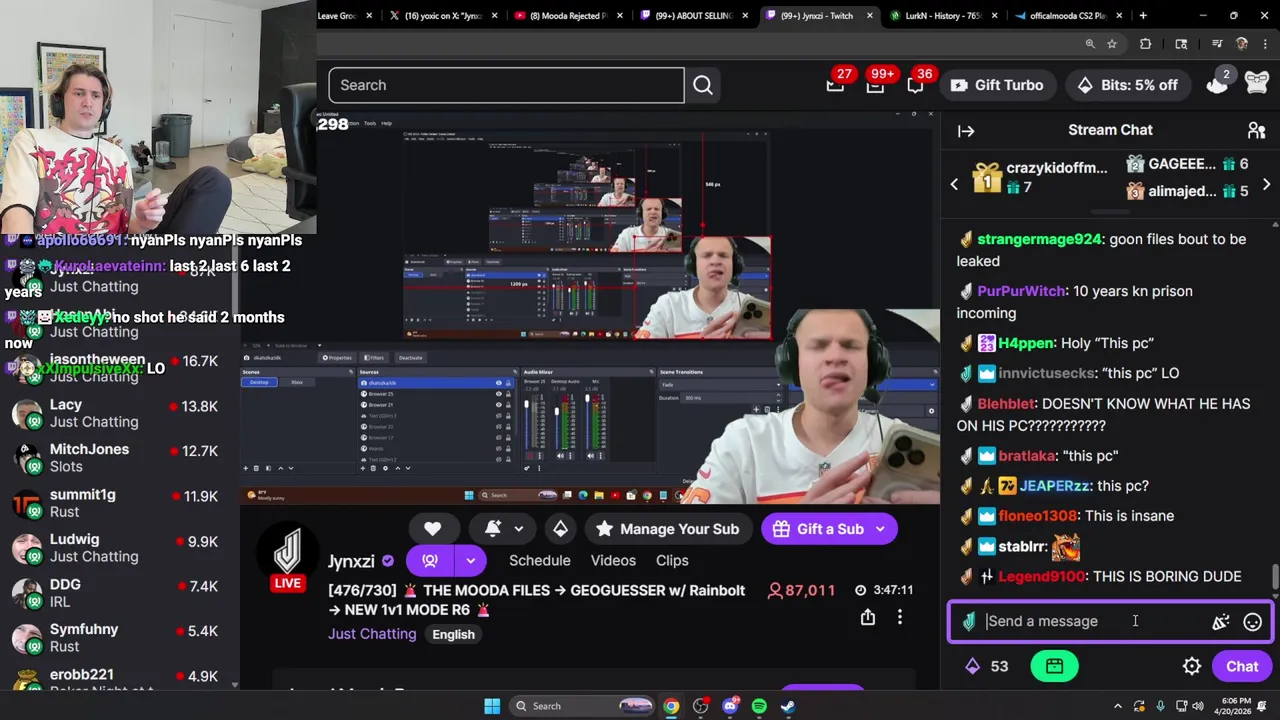Click the Manage Your Sub button
This screenshot has height=720, width=1280.
[667, 529]
